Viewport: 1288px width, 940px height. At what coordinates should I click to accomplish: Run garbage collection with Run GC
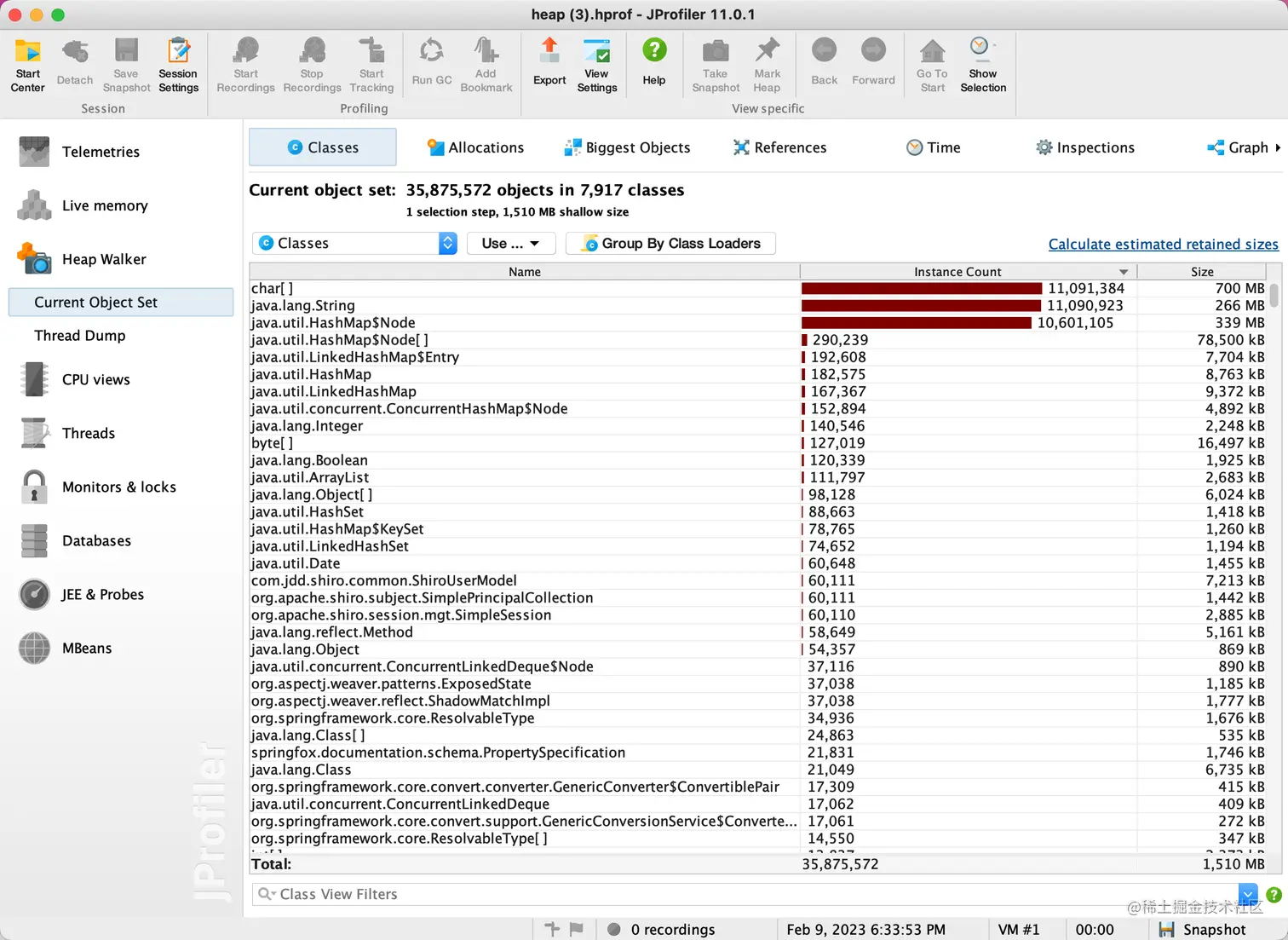432,62
